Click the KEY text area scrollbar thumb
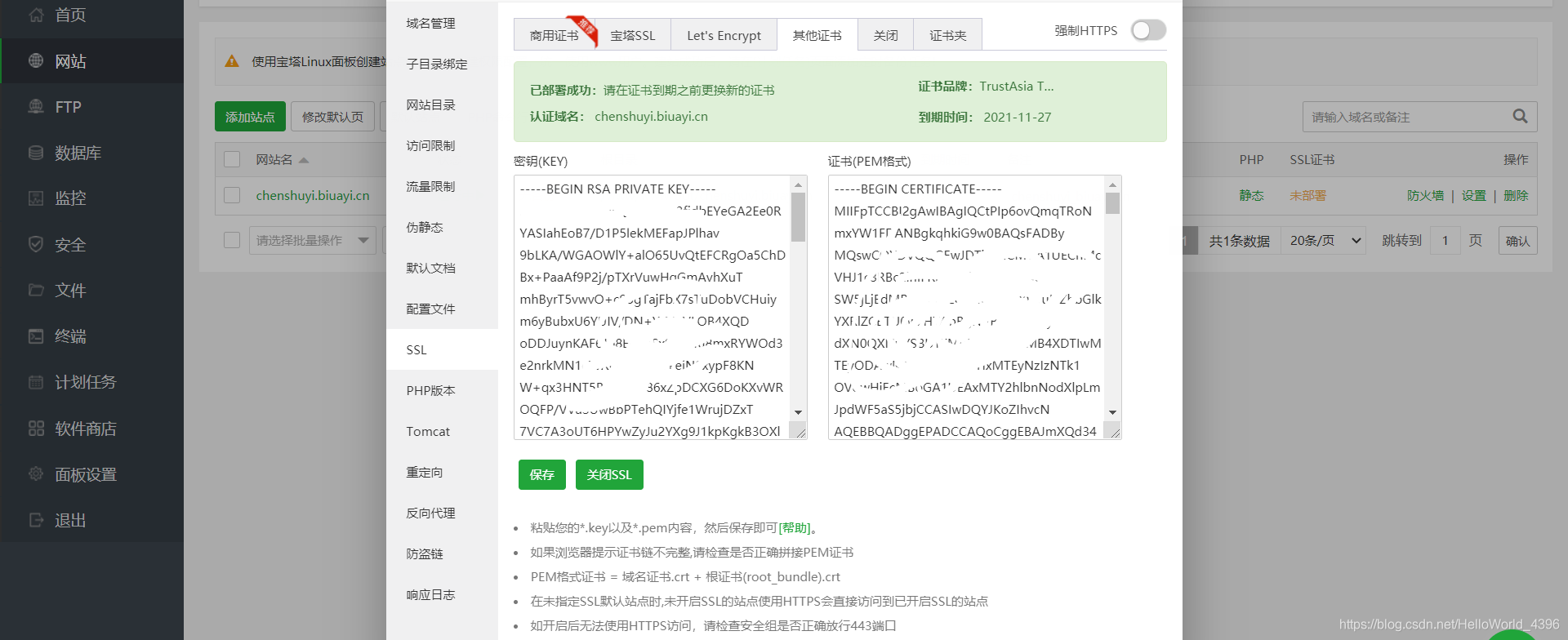1568x640 pixels. (x=799, y=216)
